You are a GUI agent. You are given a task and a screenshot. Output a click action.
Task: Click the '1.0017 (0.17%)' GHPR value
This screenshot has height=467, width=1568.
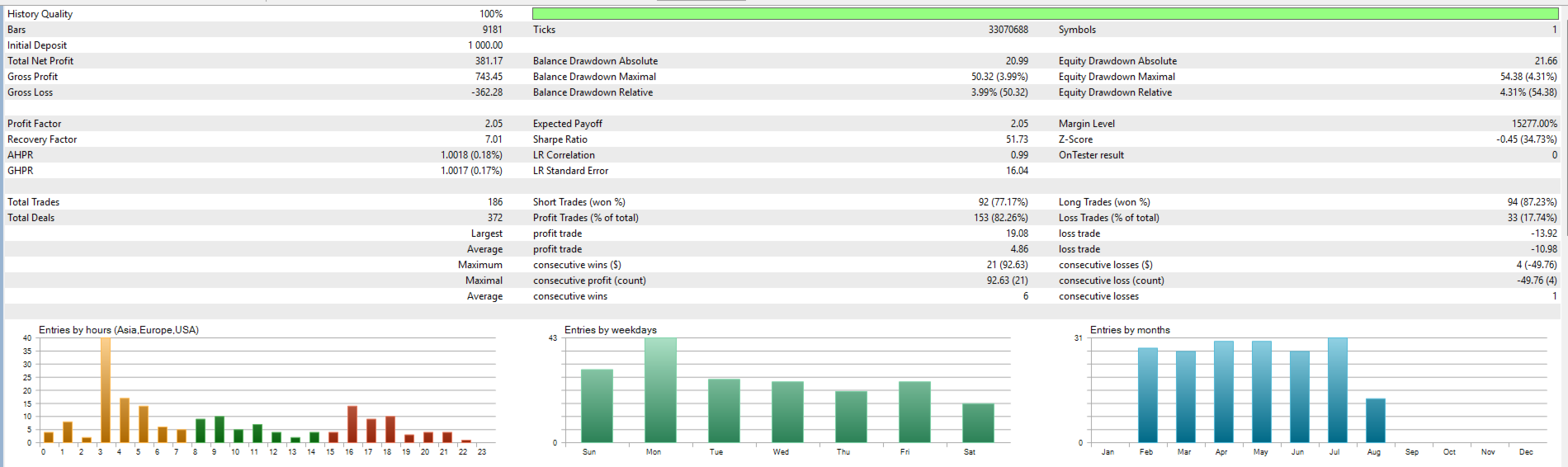pyautogui.click(x=471, y=171)
